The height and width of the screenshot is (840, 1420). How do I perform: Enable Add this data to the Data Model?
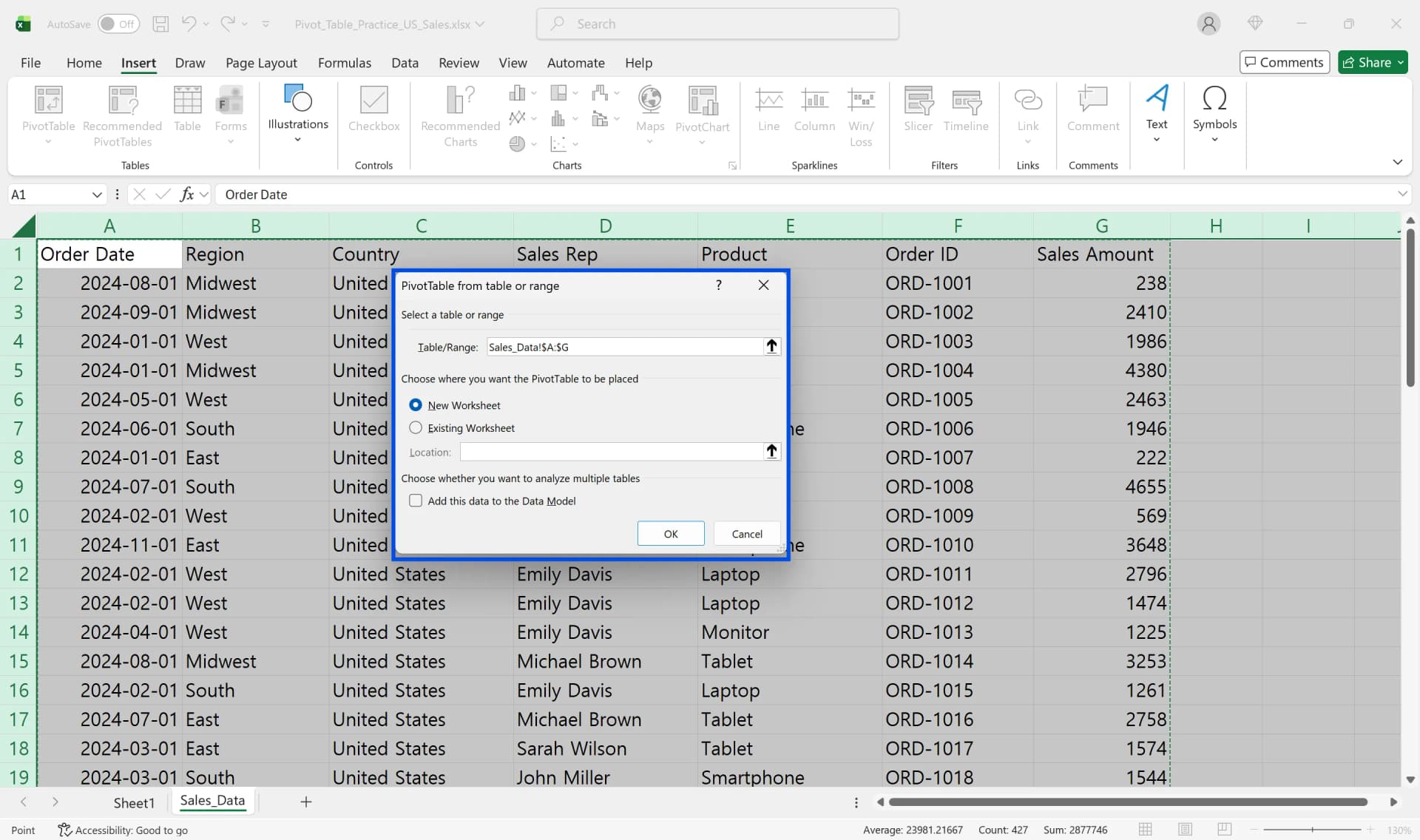(416, 501)
